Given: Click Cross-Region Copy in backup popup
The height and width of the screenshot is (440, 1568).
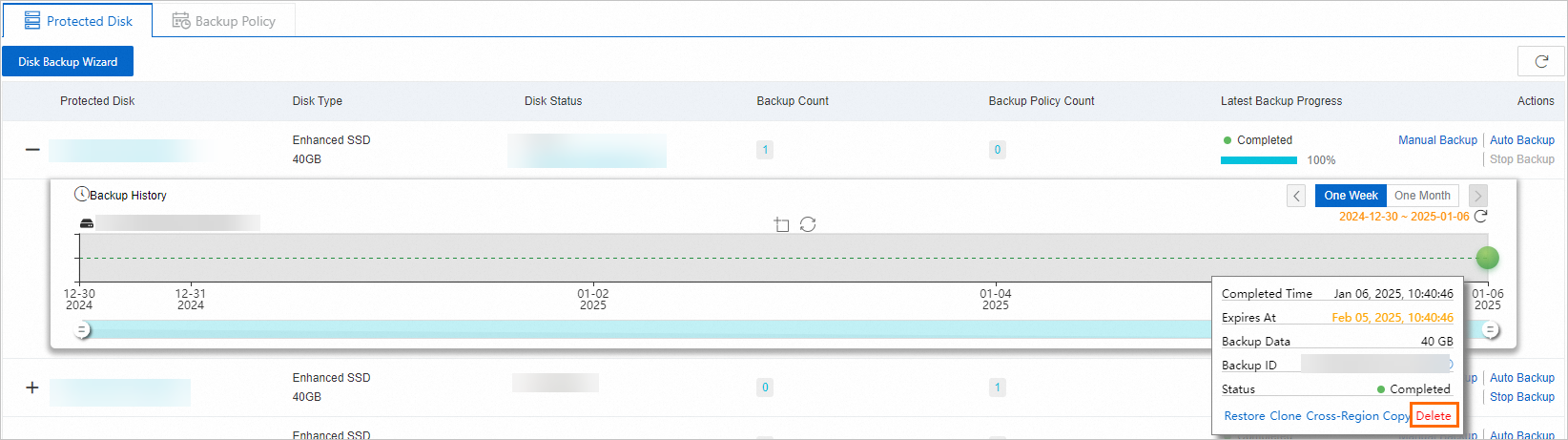Looking at the screenshot, I should tap(1358, 416).
